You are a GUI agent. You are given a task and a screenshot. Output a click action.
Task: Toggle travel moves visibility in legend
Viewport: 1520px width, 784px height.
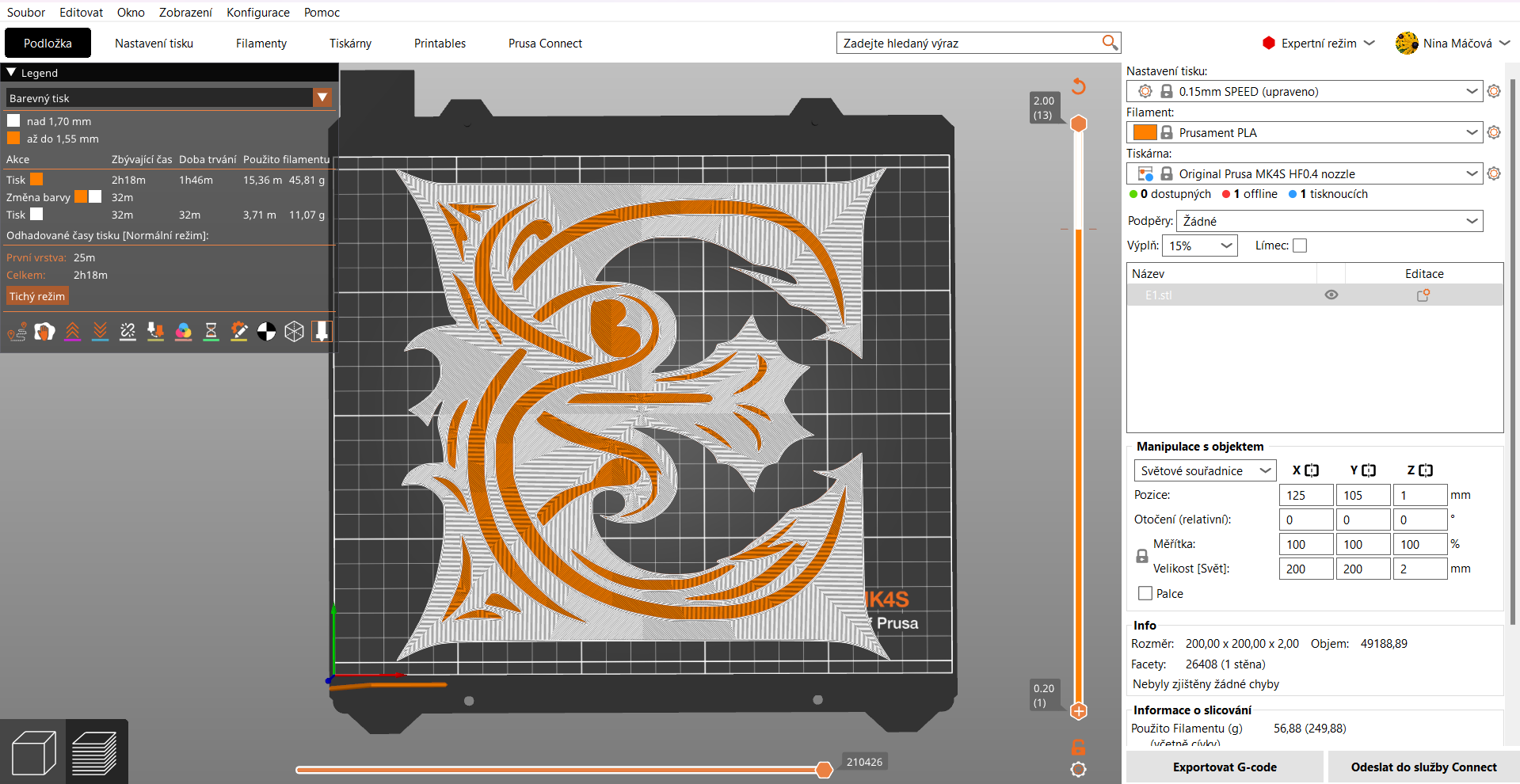tap(17, 332)
